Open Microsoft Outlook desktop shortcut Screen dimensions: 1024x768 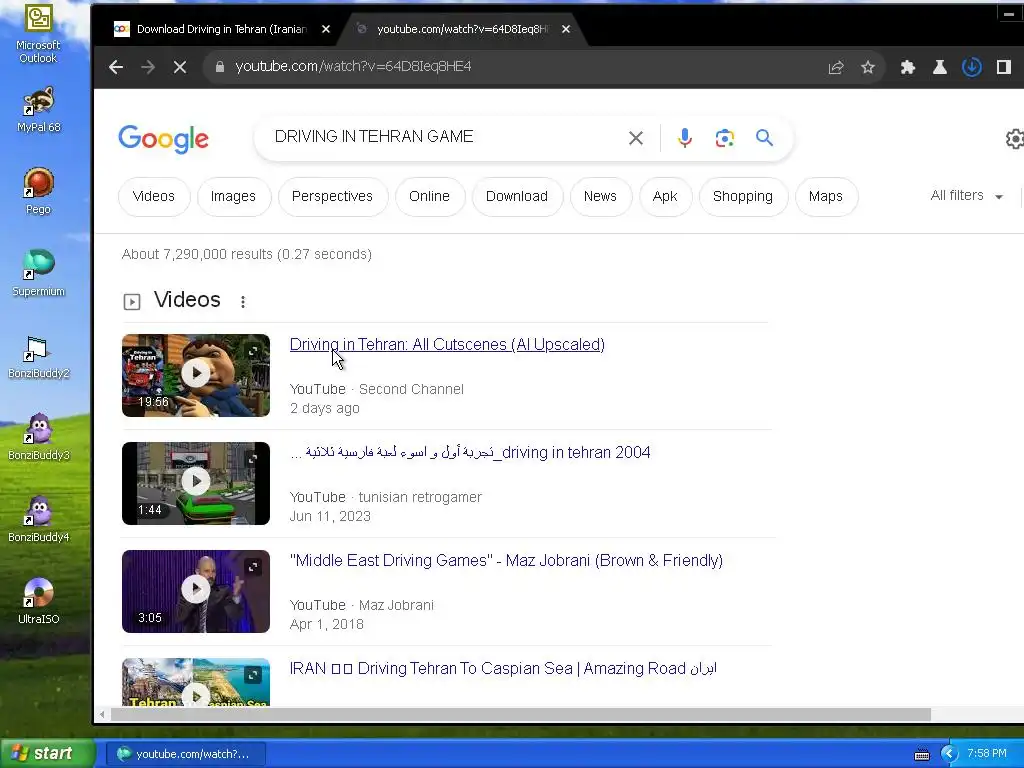[38, 34]
